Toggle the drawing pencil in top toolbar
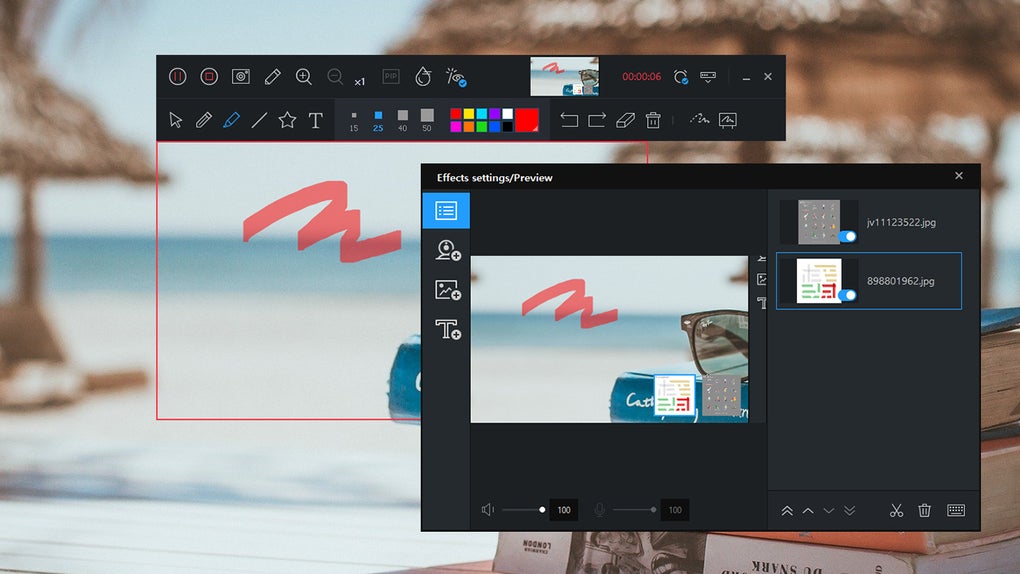The width and height of the screenshot is (1020, 574). pos(273,77)
